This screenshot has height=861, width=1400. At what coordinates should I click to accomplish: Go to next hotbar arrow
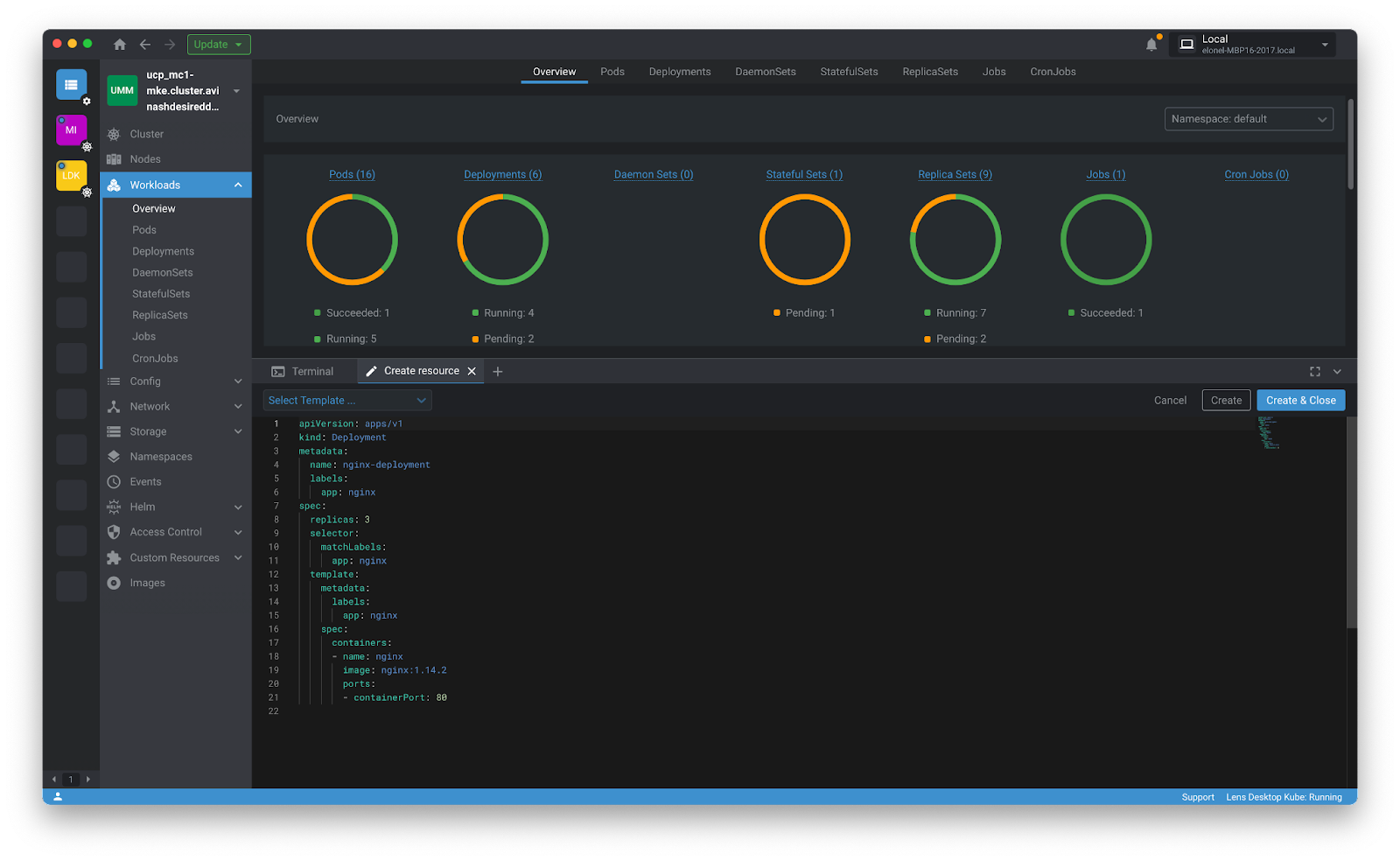tap(87, 779)
